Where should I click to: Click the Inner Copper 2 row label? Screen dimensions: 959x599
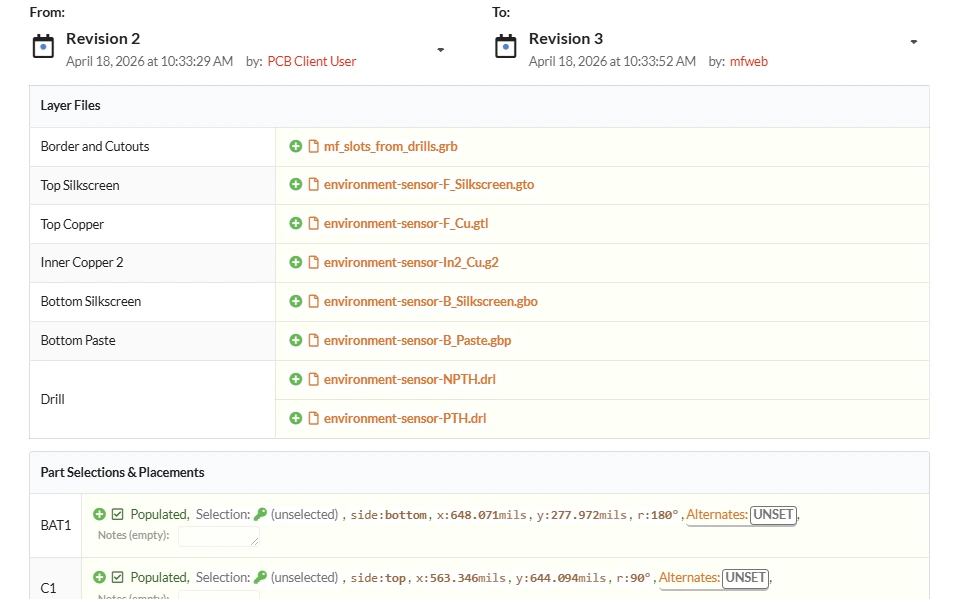tap(82, 262)
